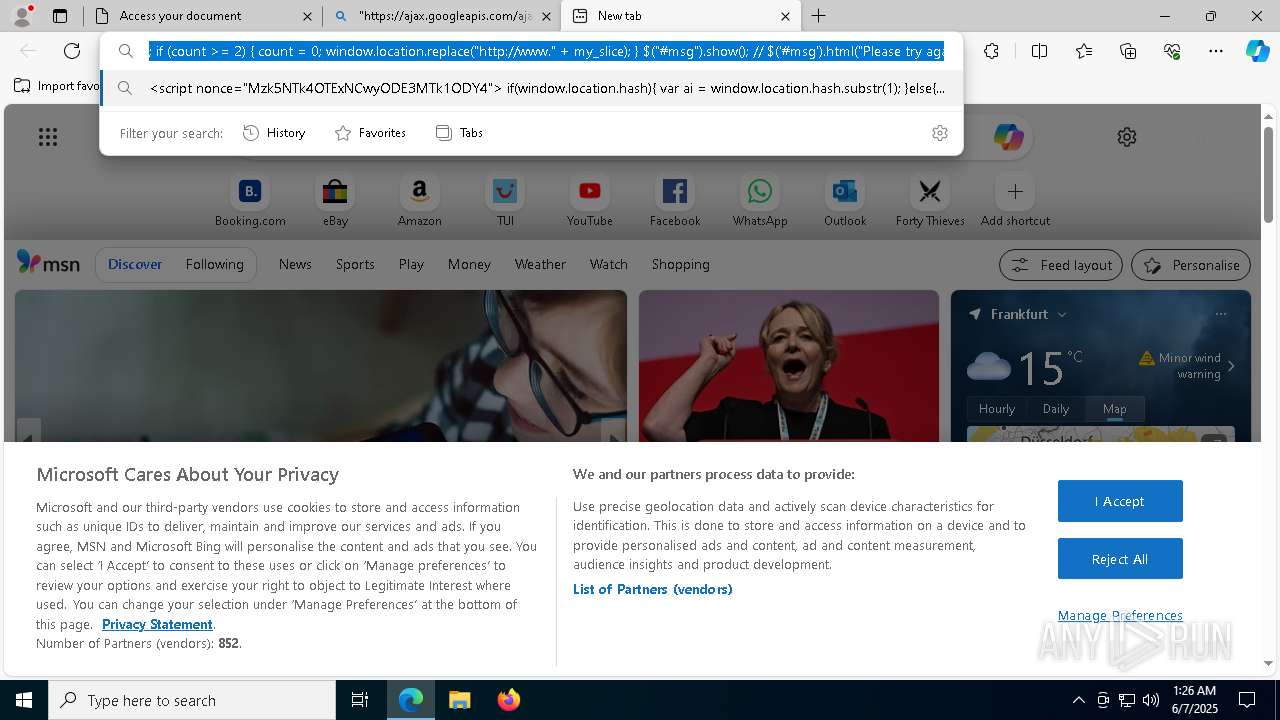Open Sports category
The image size is (1280, 720).
[355, 264]
